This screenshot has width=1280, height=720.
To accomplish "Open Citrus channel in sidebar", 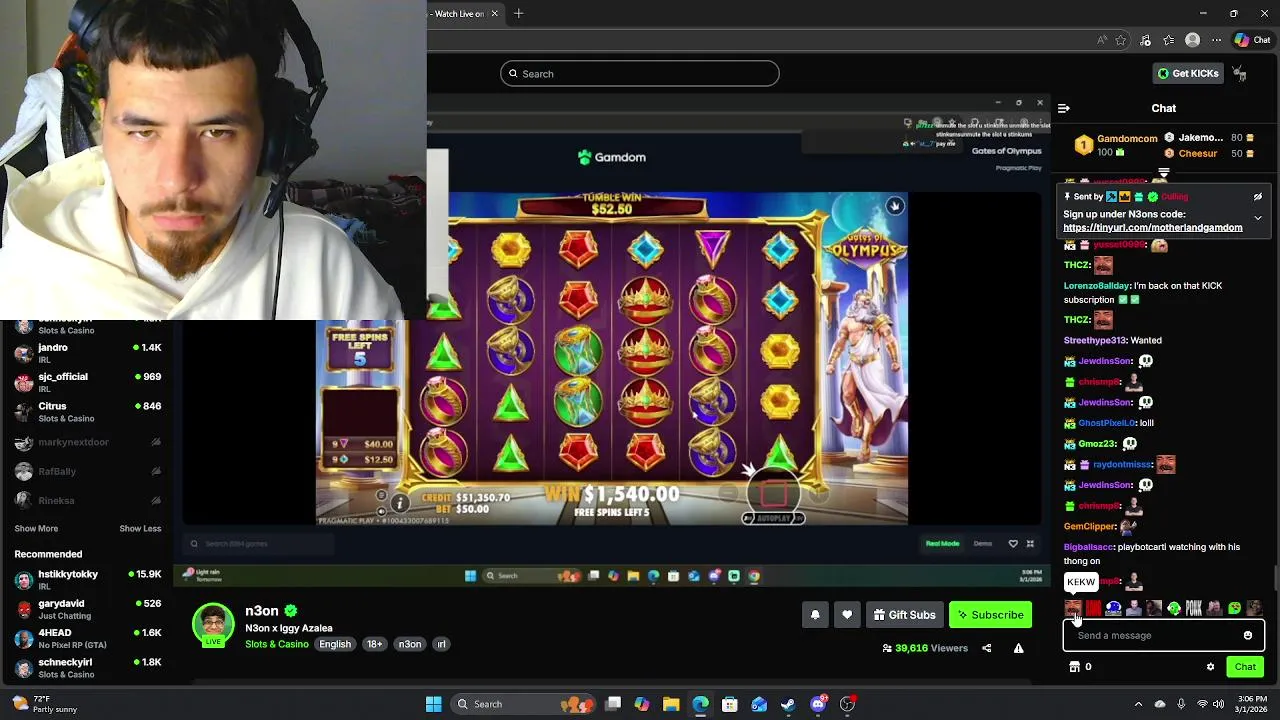I will (x=88, y=412).
